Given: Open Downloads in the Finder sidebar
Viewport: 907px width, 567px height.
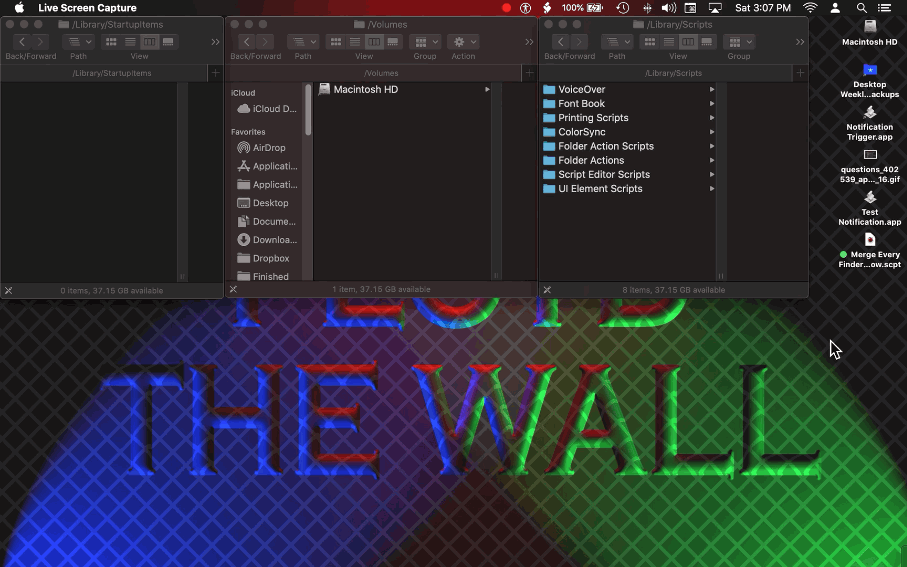Looking at the screenshot, I should 267,240.
